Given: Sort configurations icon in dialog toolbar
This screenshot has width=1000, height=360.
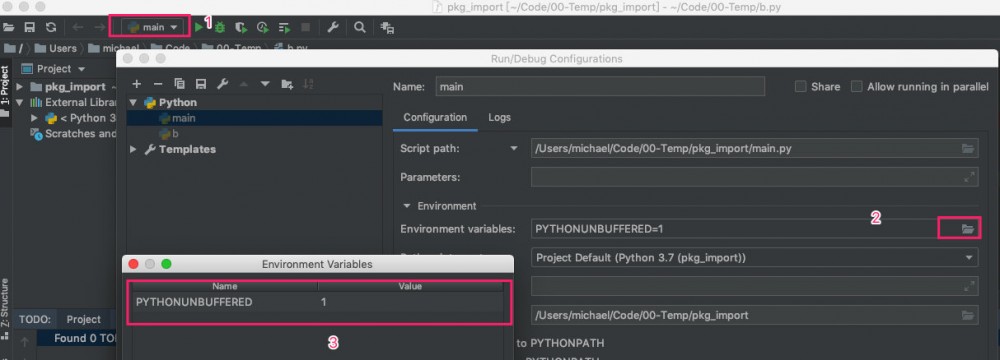Looking at the screenshot, I should click(309, 84).
